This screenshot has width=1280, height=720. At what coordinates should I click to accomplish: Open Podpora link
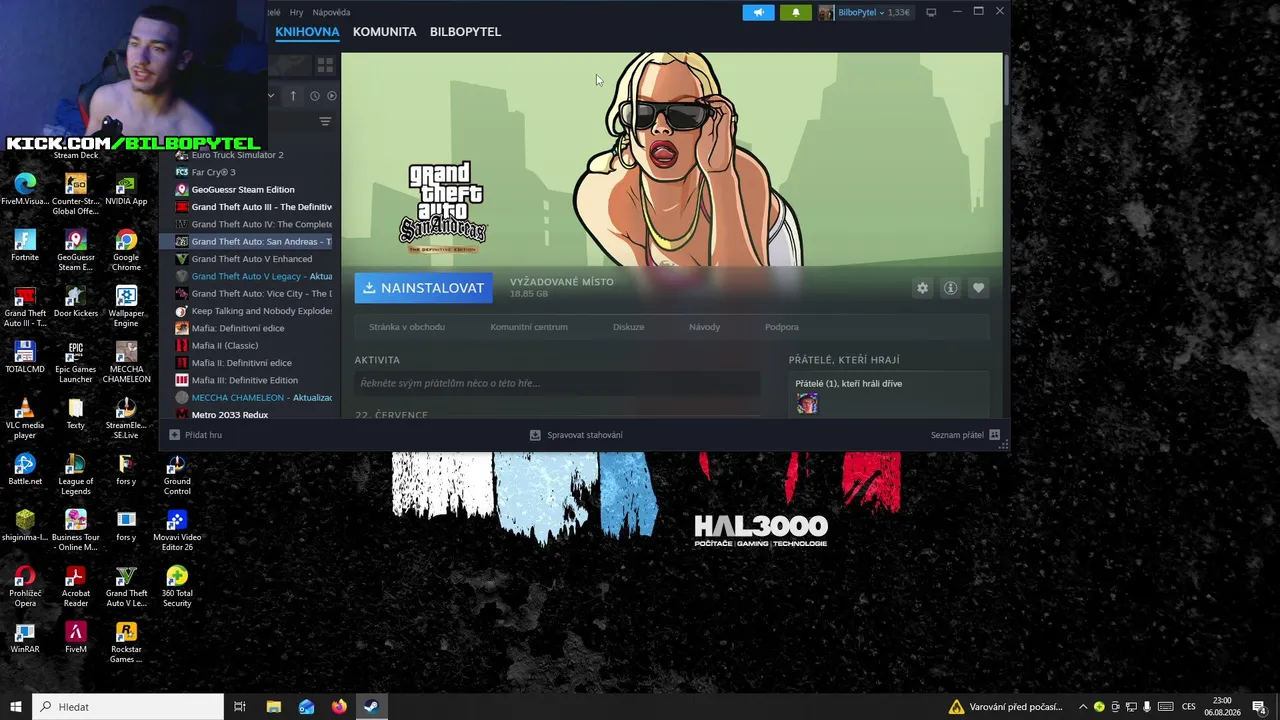coord(782,327)
